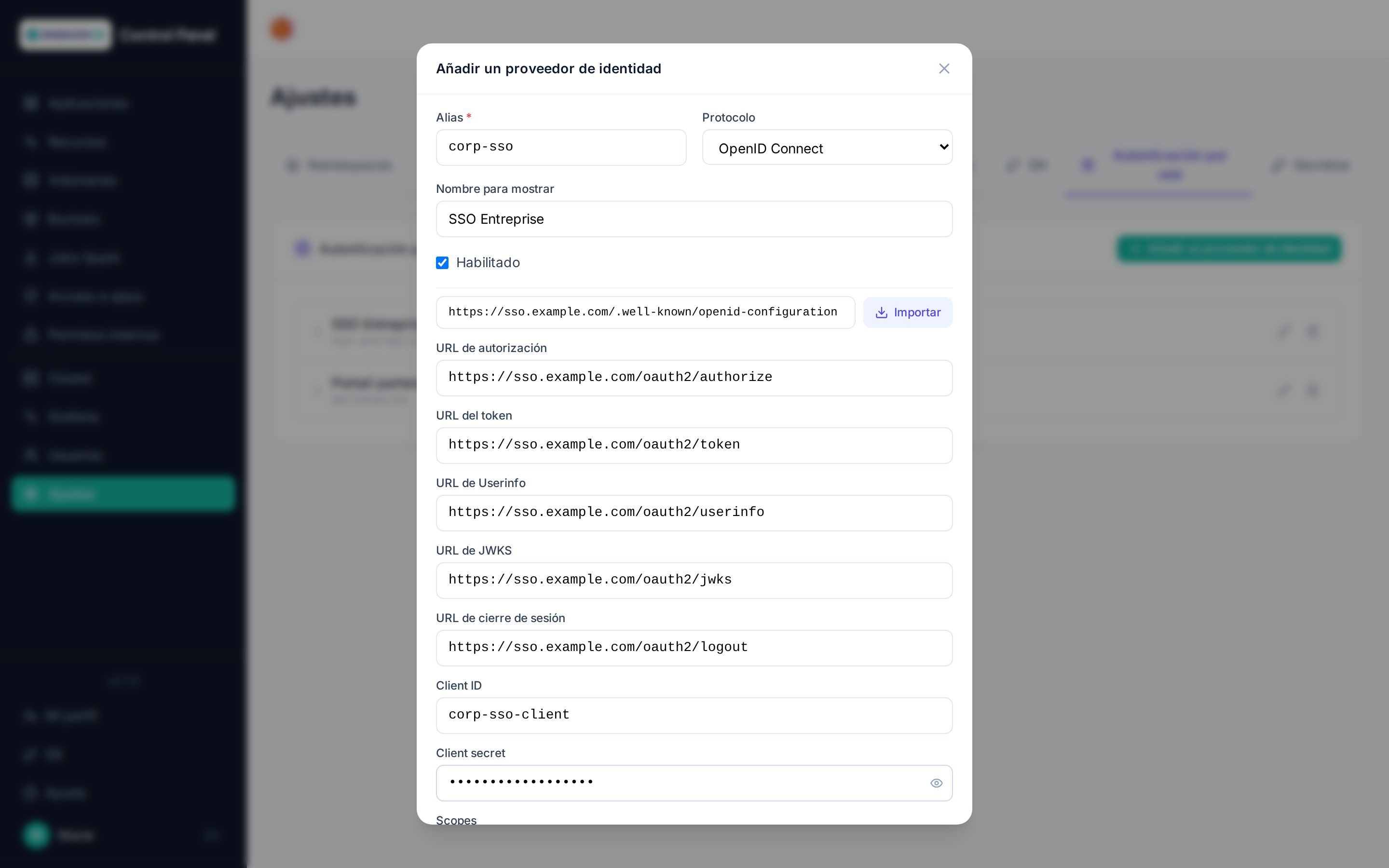The image size is (1389, 868).
Task: Focus the URL de JWKS field
Action: [x=694, y=581]
